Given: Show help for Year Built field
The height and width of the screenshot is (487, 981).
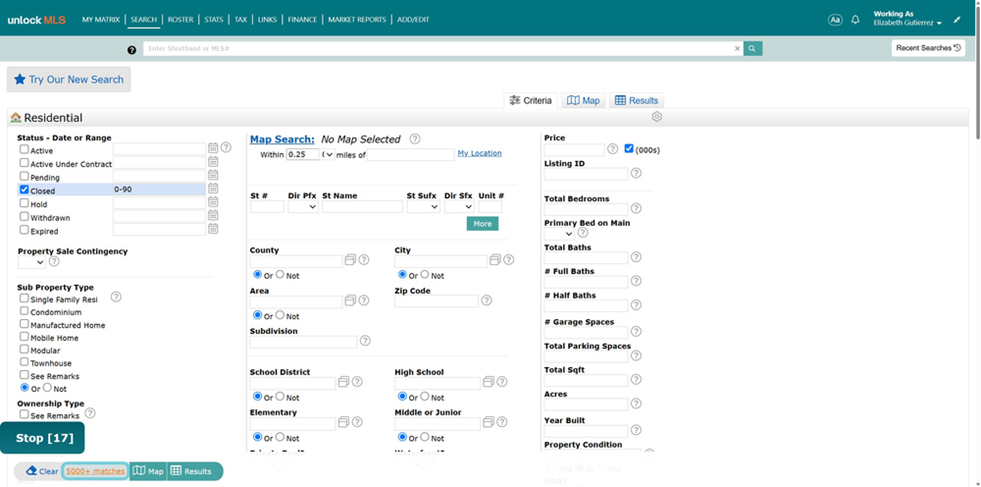Looking at the screenshot, I should coord(636,430).
